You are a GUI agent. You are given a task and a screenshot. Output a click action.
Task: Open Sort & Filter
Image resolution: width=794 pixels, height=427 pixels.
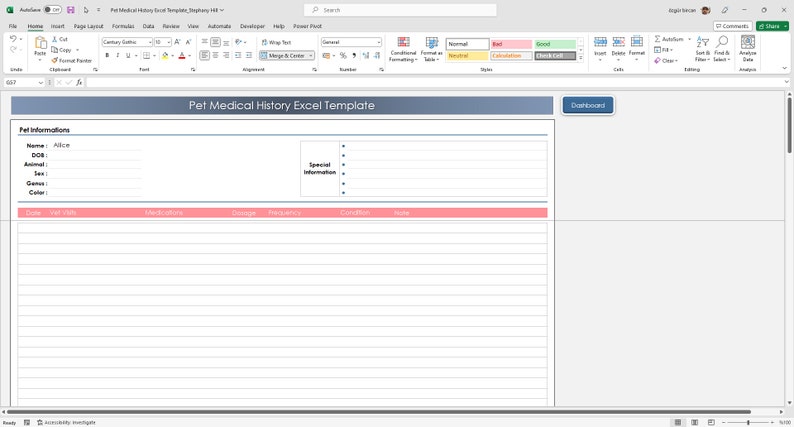(702, 49)
